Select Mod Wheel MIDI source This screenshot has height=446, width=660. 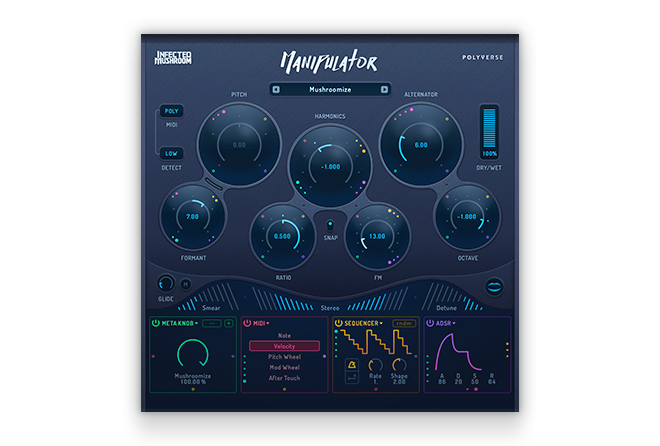284,367
